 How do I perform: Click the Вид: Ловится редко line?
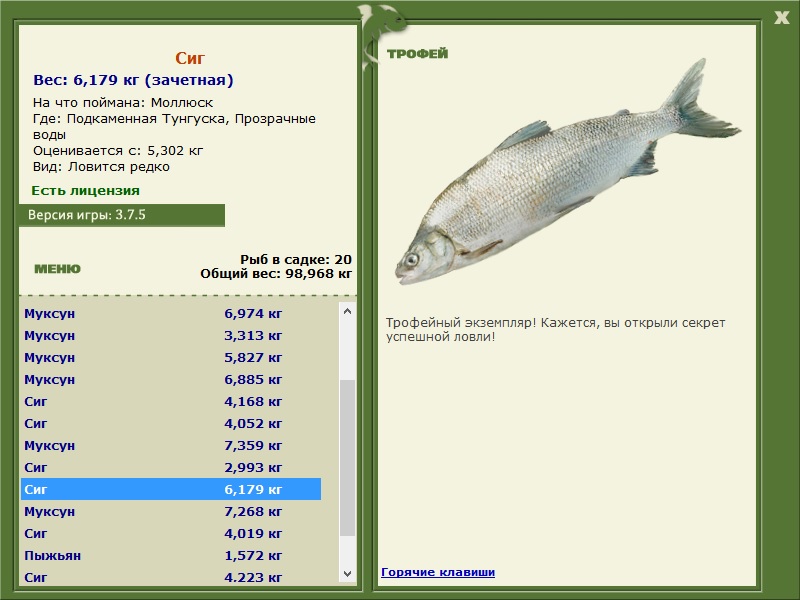pyautogui.click(x=101, y=166)
